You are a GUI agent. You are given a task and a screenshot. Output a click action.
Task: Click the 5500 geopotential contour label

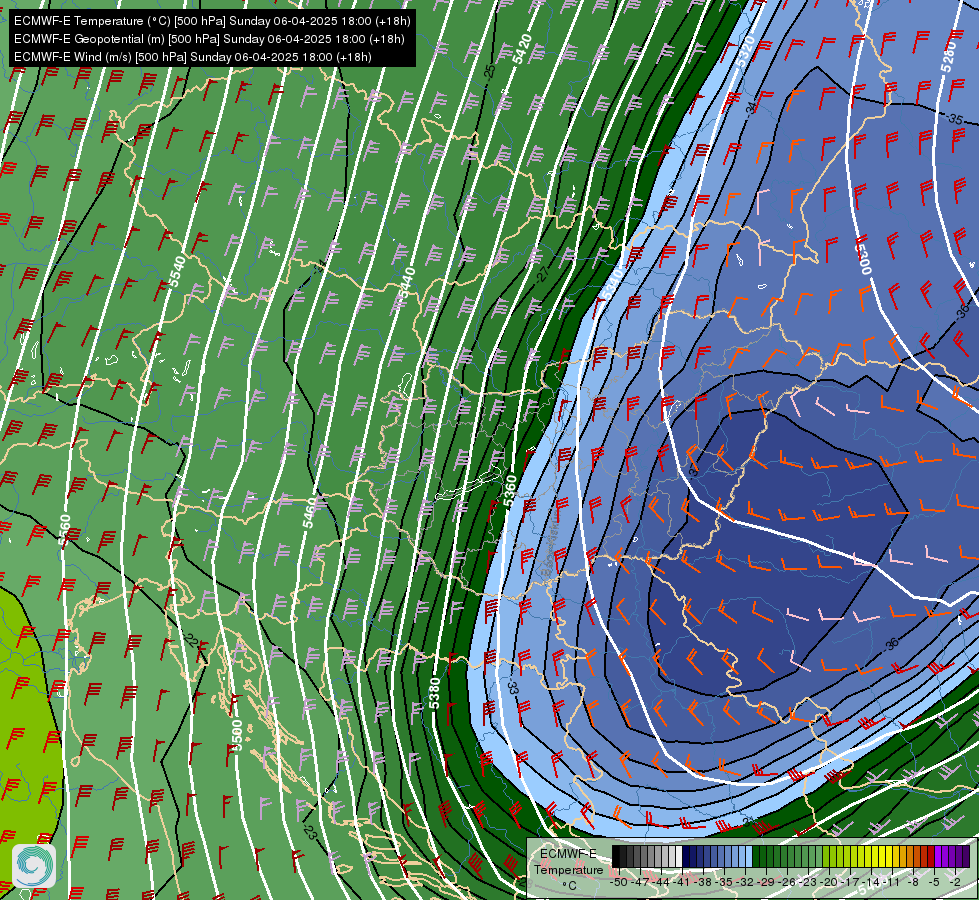tap(236, 735)
